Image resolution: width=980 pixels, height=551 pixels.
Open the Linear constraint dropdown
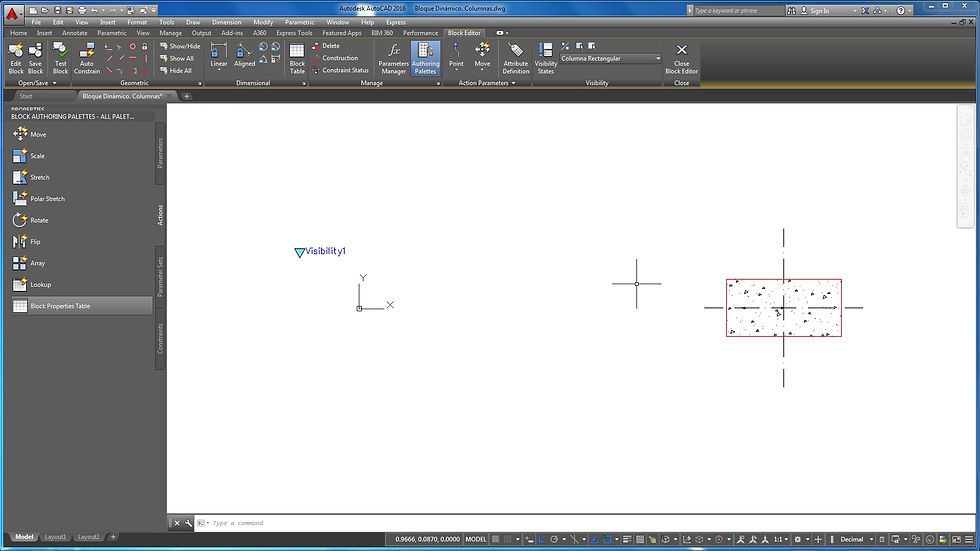pos(219,70)
